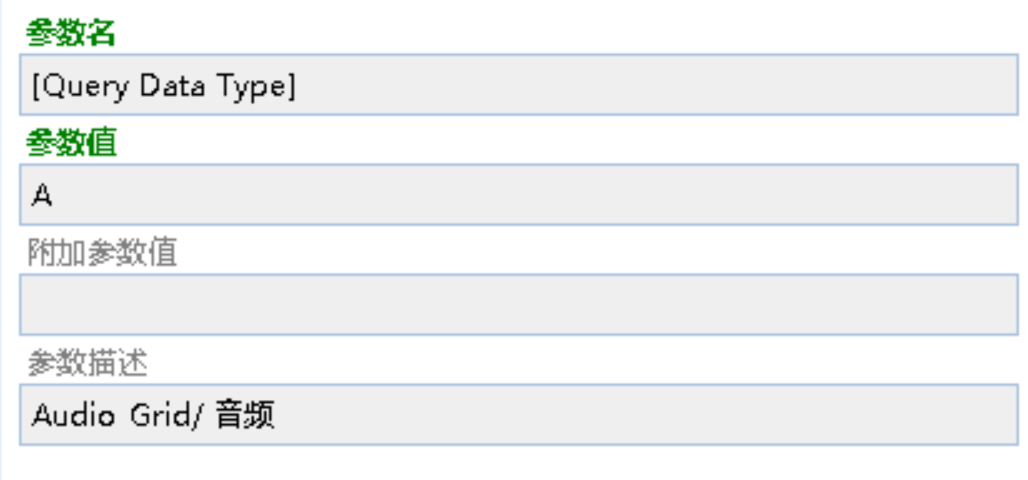Click the 参数名 input field
The image size is (1028, 480).
(x=519, y=85)
